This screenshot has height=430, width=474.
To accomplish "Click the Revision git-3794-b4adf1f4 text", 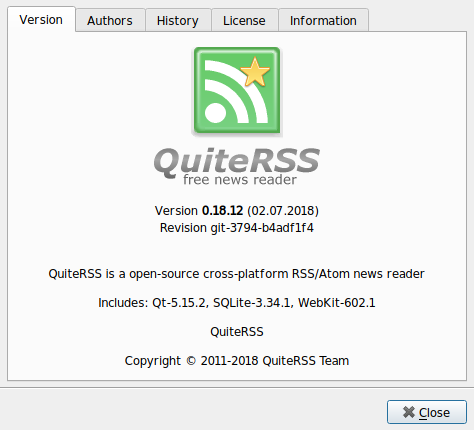I will pyautogui.click(x=237, y=228).
